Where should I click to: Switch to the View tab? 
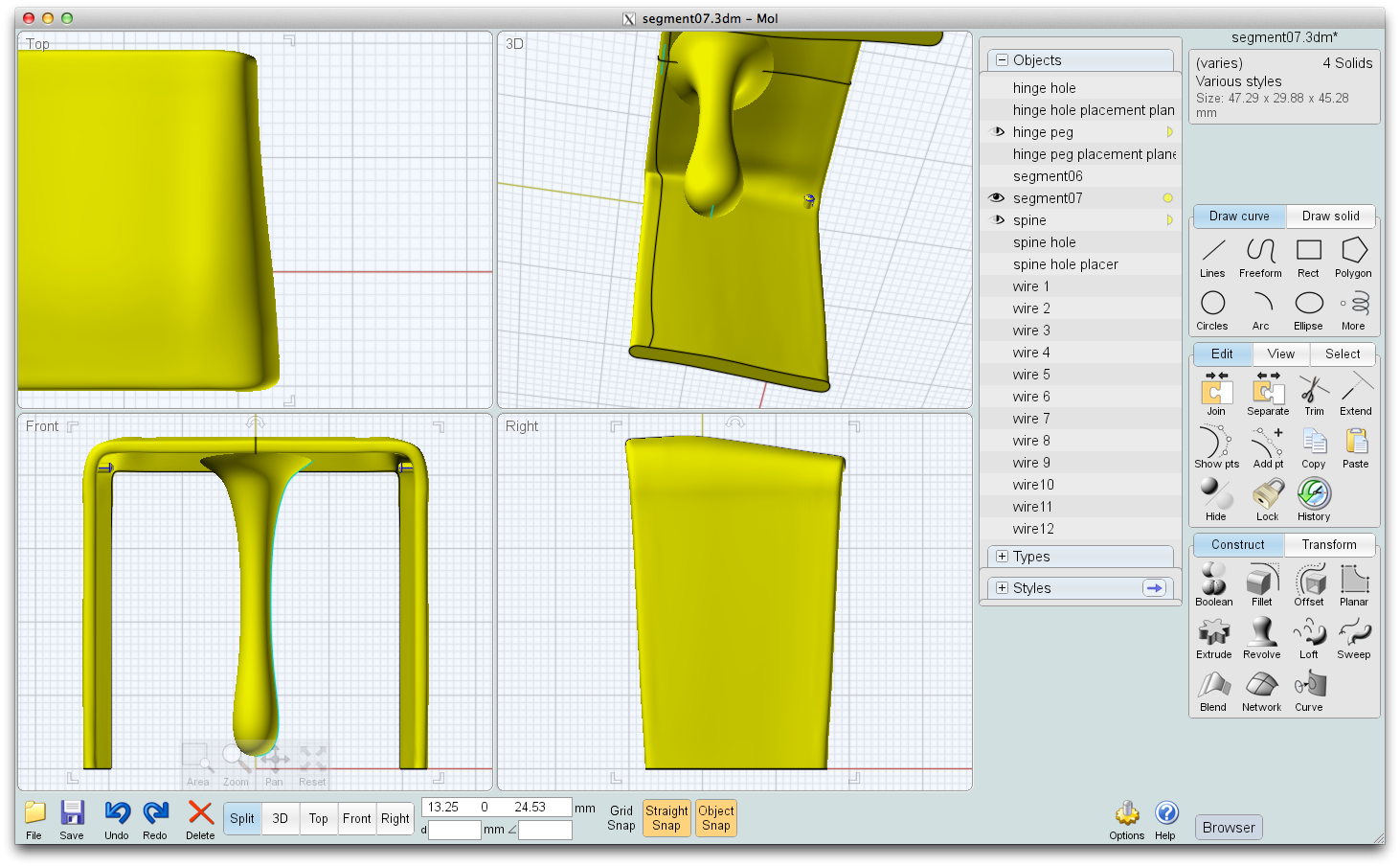tap(1281, 354)
